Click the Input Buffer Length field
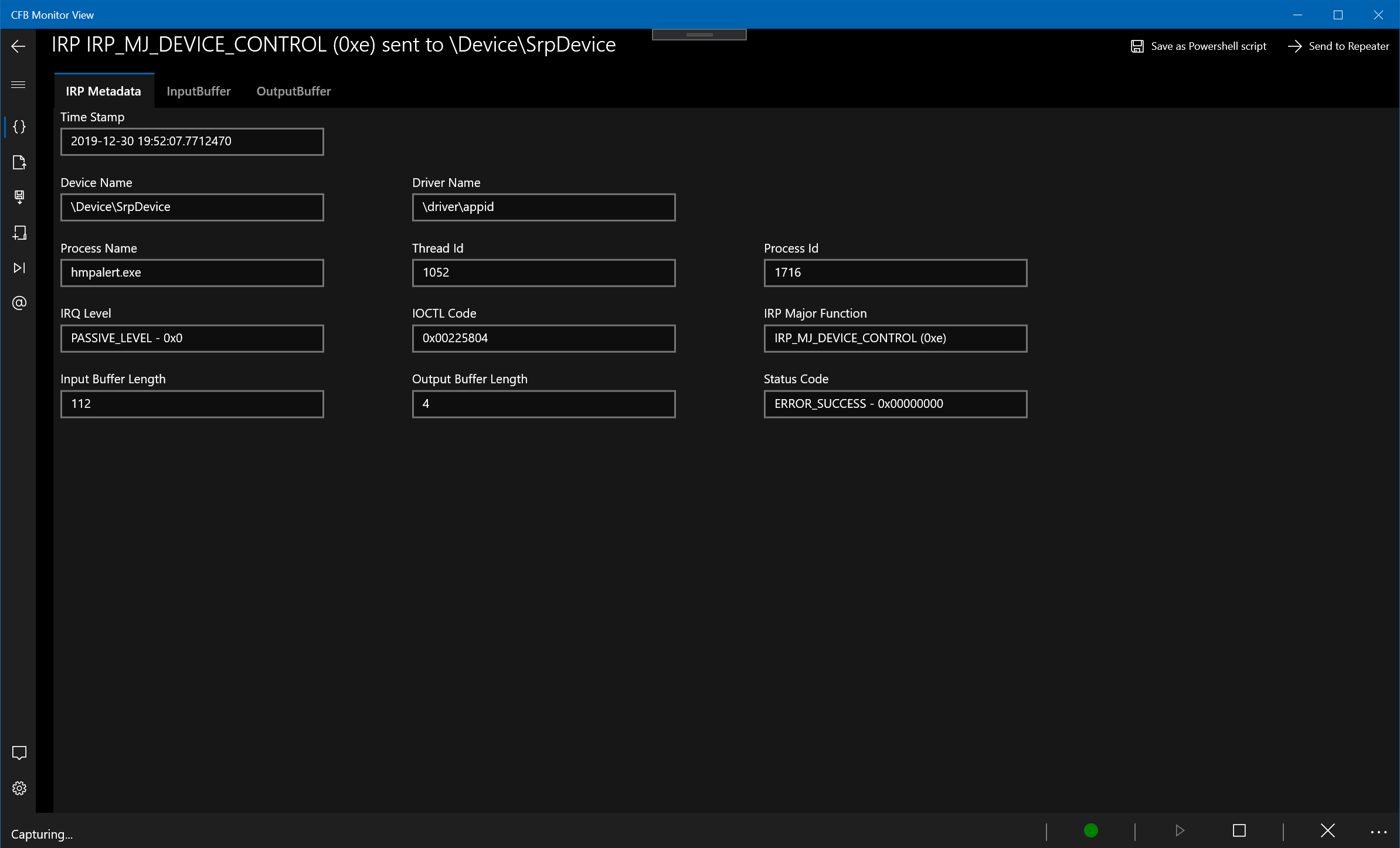 pos(192,404)
